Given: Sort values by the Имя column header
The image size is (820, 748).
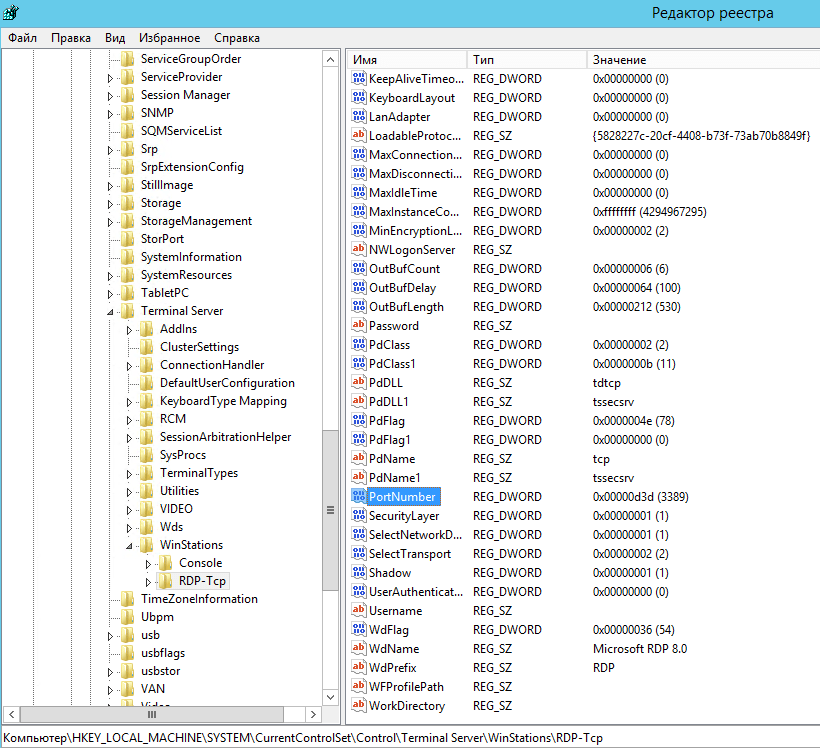Looking at the screenshot, I should coord(406,60).
